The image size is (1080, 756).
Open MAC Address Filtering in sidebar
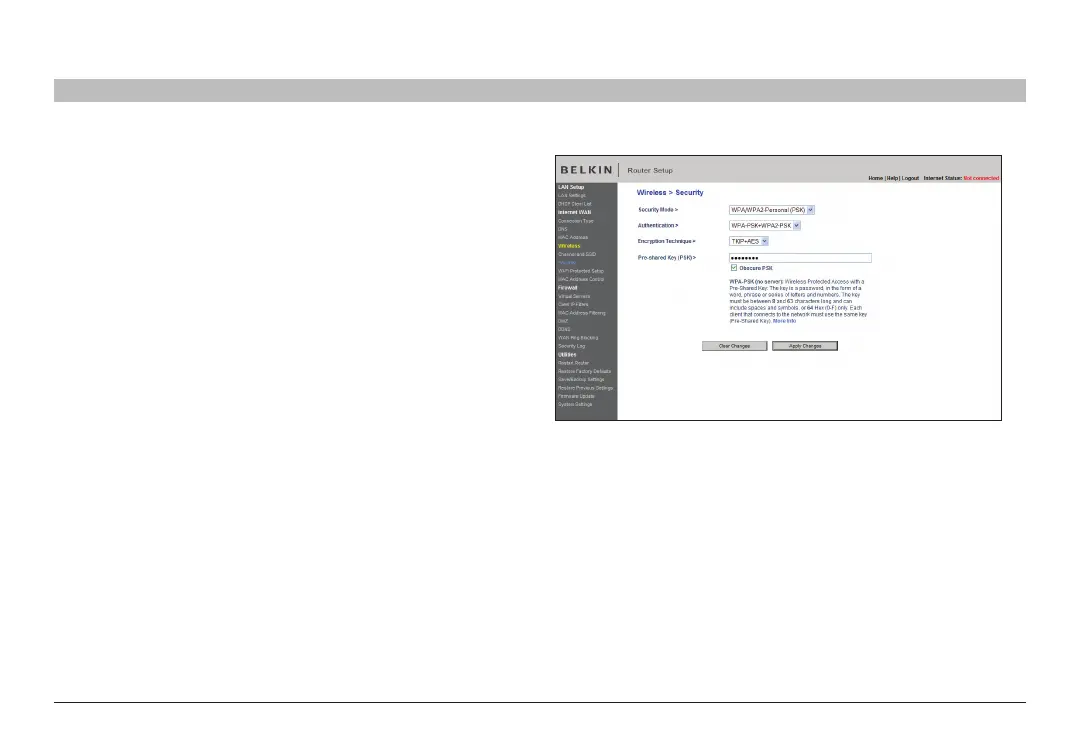(581, 313)
